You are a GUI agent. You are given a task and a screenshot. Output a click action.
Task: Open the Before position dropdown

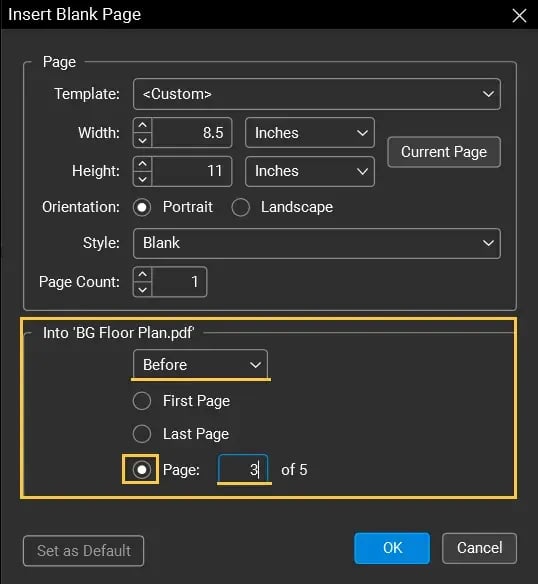[x=200, y=365]
